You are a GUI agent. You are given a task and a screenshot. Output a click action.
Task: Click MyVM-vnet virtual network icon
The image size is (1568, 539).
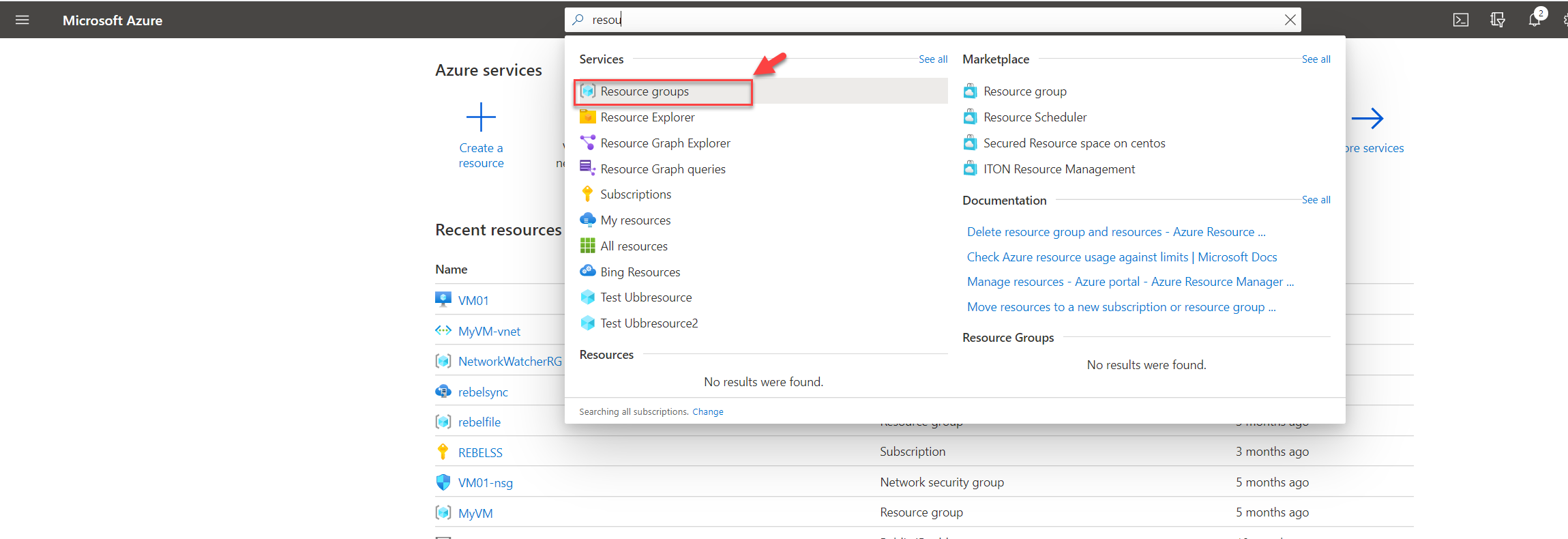tap(443, 330)
